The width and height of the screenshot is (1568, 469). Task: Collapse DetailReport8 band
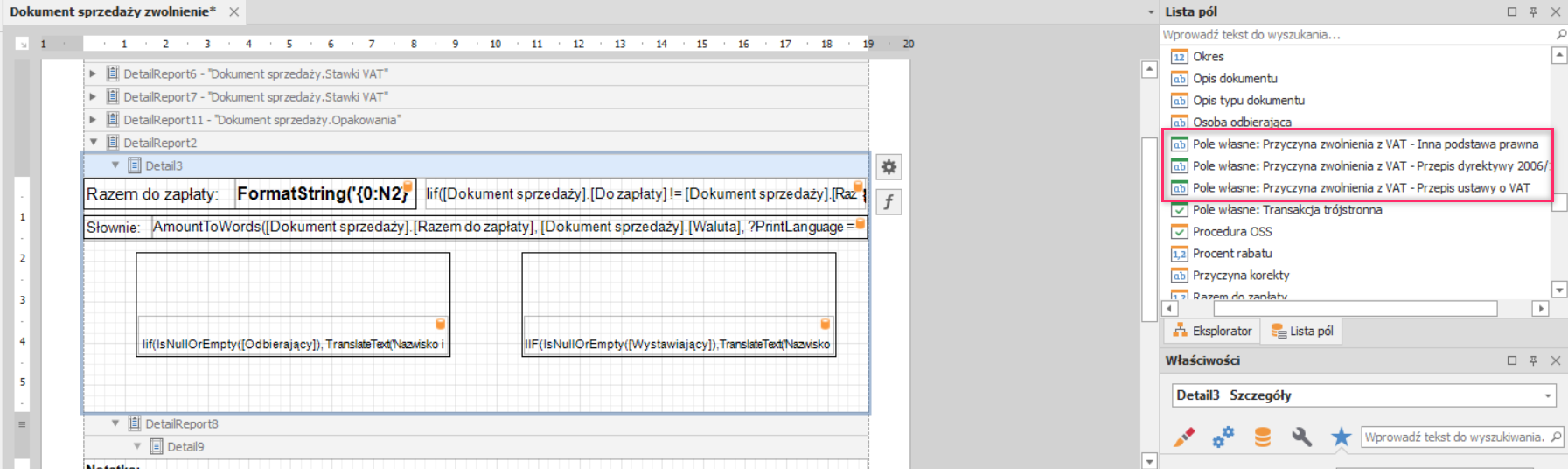[x=115, y=423]
